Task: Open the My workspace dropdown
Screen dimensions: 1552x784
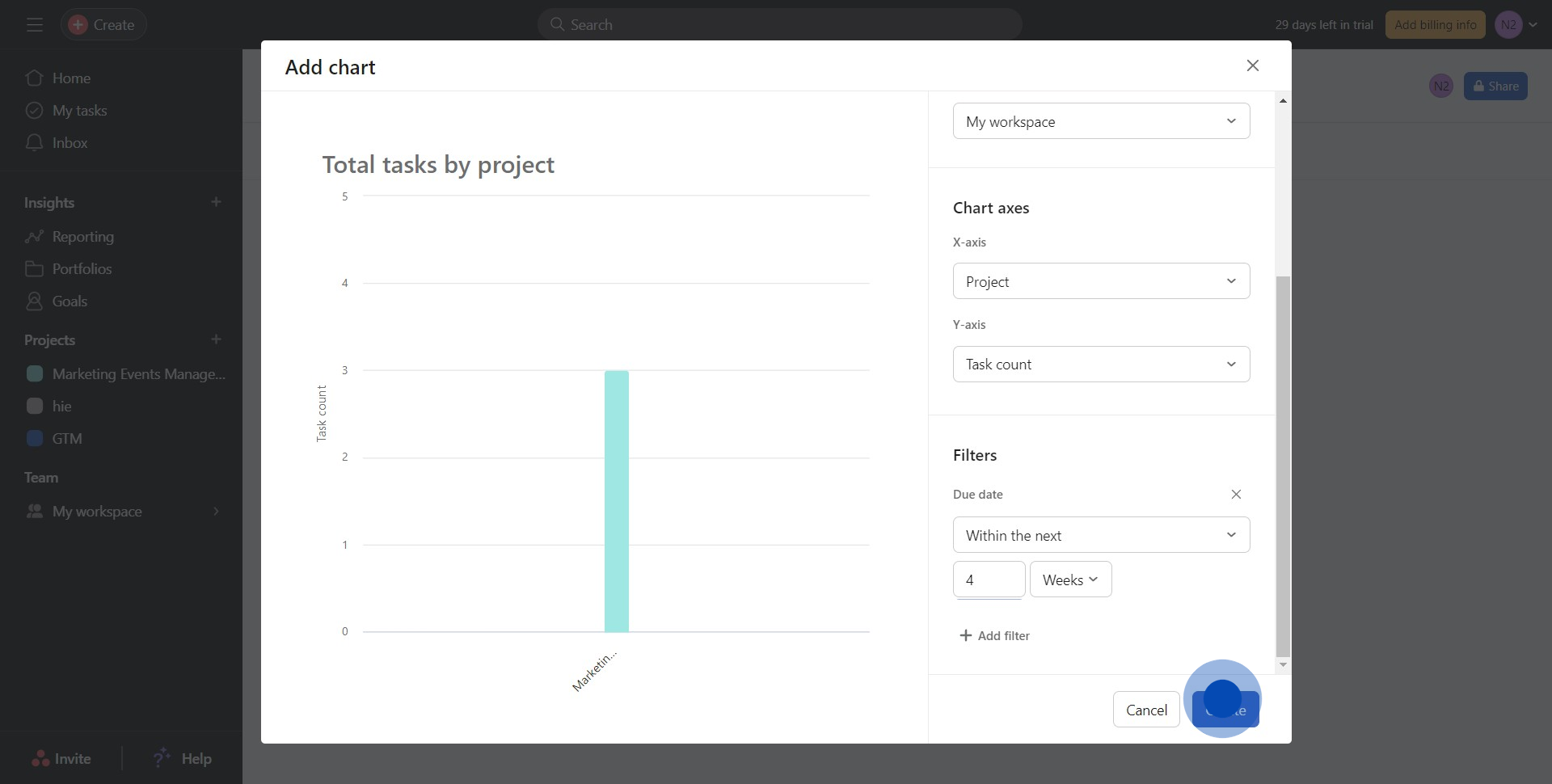Action: pos(1100,121)
